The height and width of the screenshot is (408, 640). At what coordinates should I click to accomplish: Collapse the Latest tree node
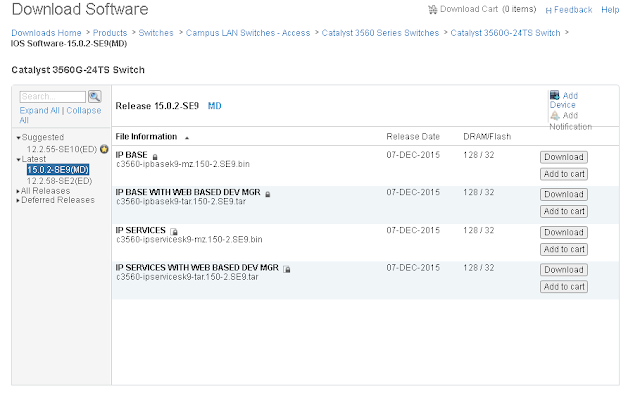[x=18, y=160]
